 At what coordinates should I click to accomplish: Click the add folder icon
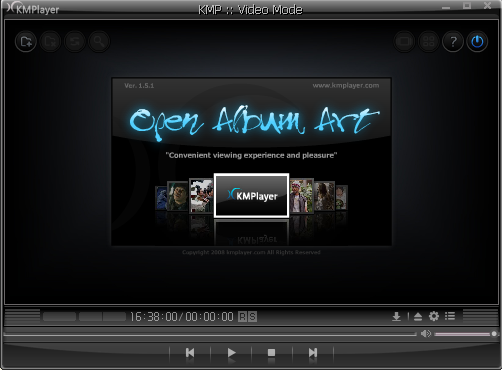(26, 42)
